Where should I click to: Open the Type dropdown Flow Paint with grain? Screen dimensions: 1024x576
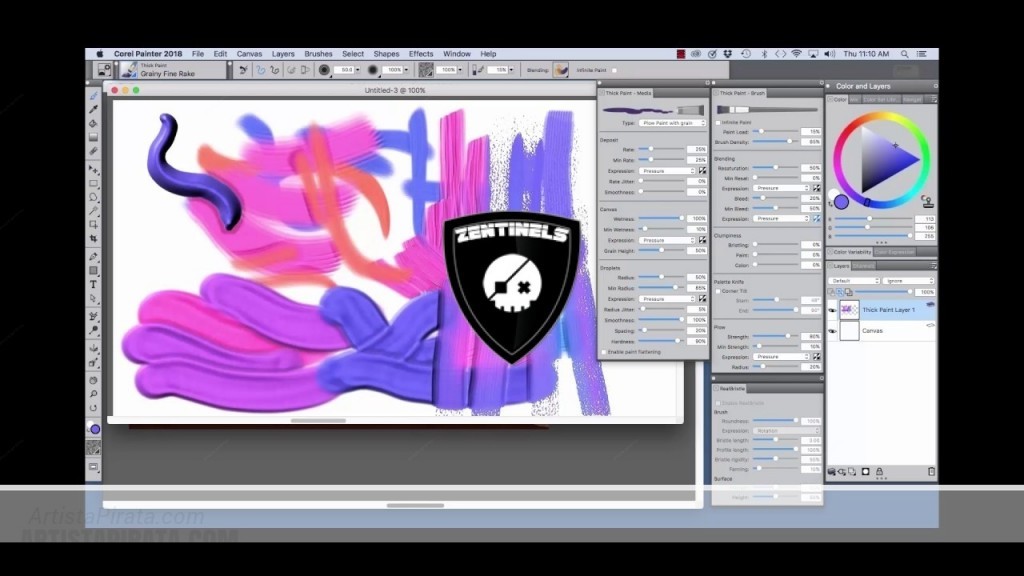click(x=673, y=123)
